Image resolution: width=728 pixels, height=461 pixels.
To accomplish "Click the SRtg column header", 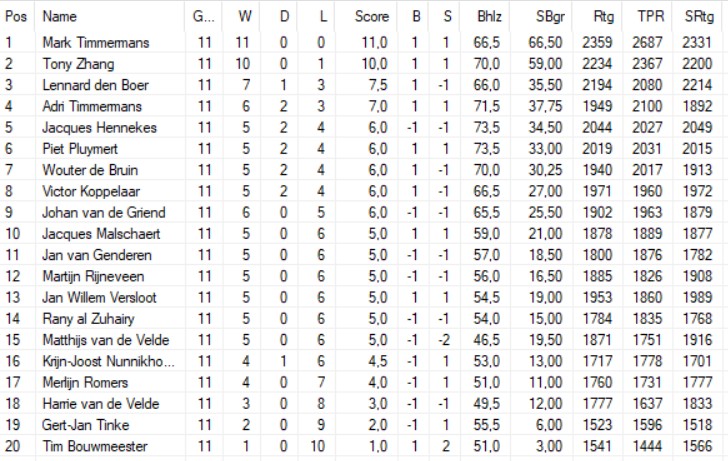I will pos(699,17).
